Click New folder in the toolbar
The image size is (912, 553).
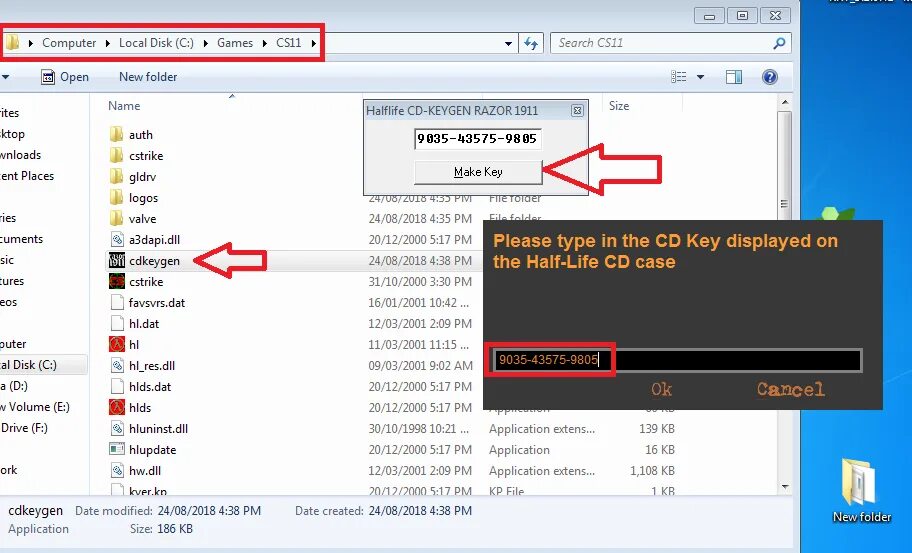(x=148, y=77)
